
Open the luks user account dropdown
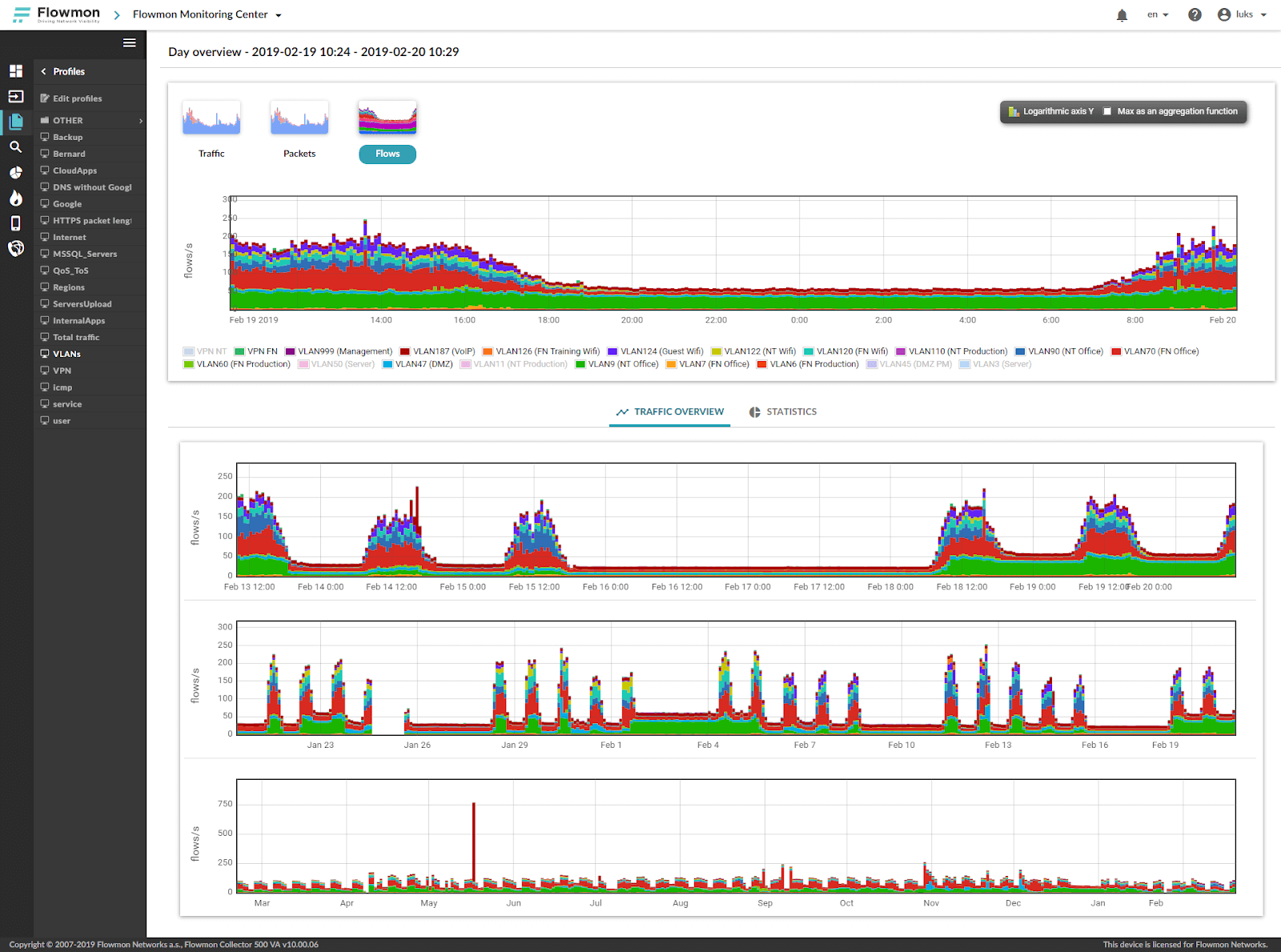tap(1243, 15)
